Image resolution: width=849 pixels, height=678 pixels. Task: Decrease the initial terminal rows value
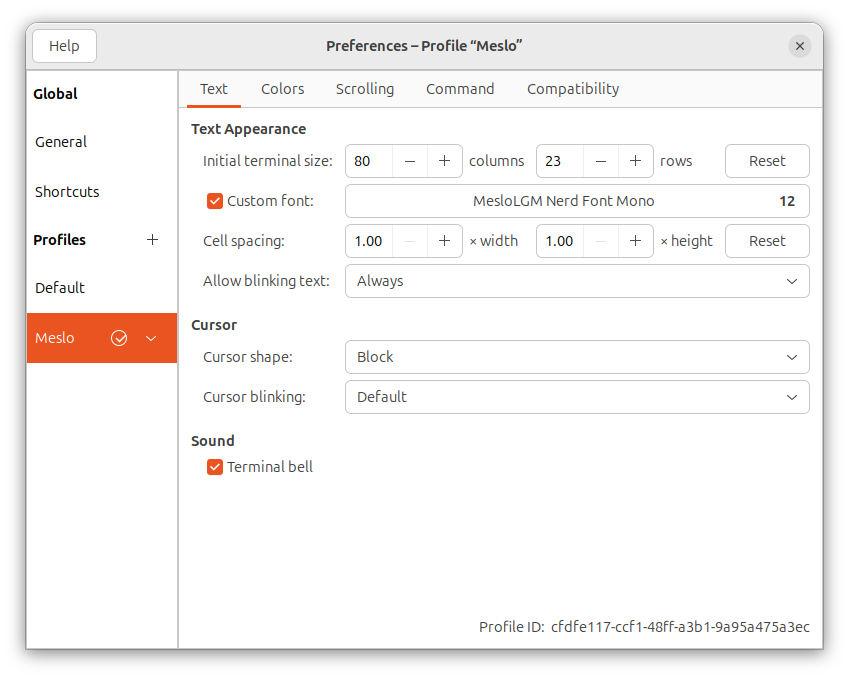click(x=601, y=161)
